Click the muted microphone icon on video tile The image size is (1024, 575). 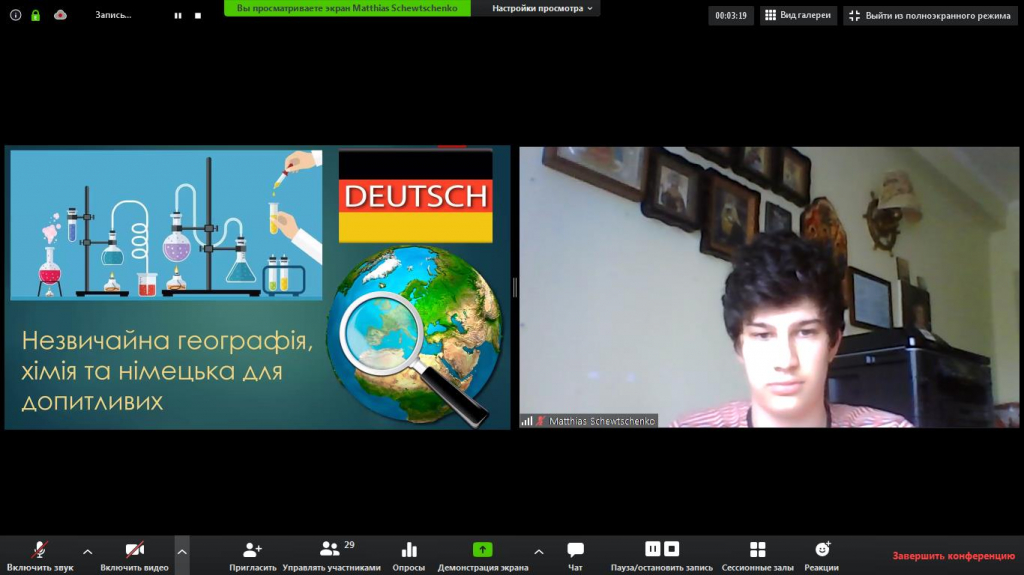point(540,421)
